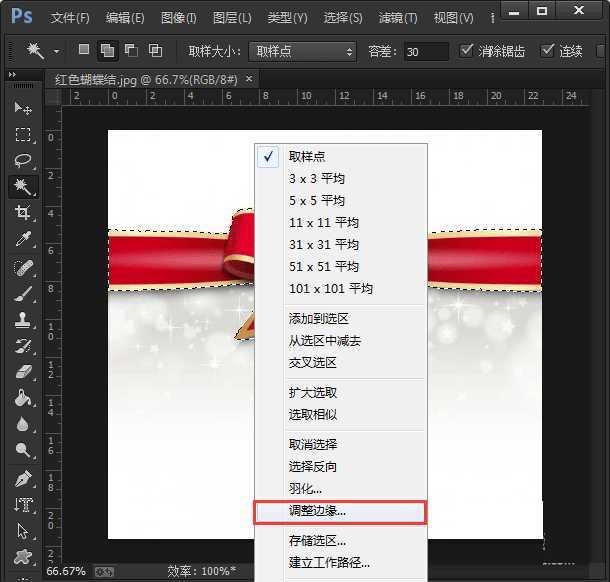Select the Eraser tool

[23, 371]
